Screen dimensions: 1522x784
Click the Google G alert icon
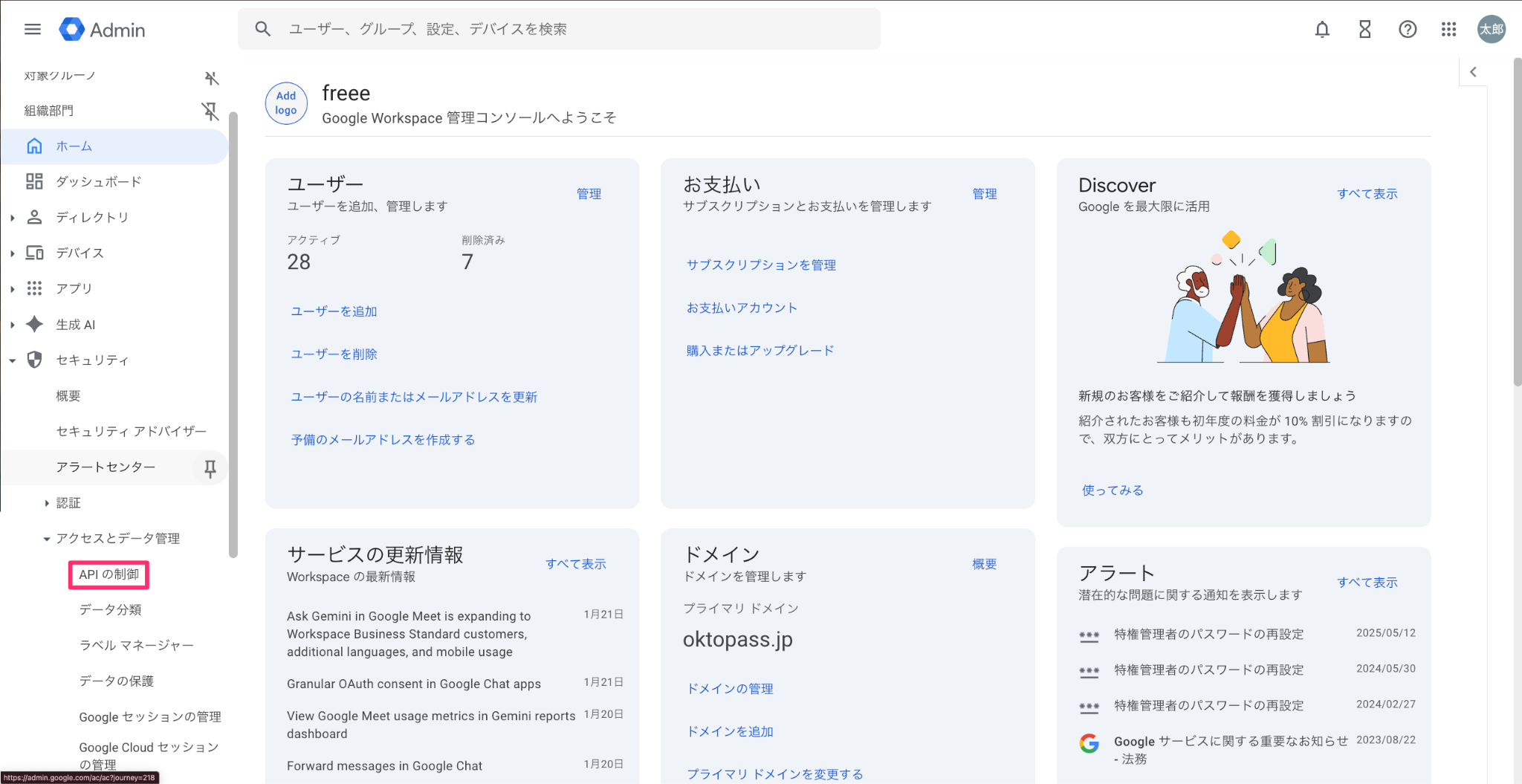pyautogui.click(x=1089, y=743)
